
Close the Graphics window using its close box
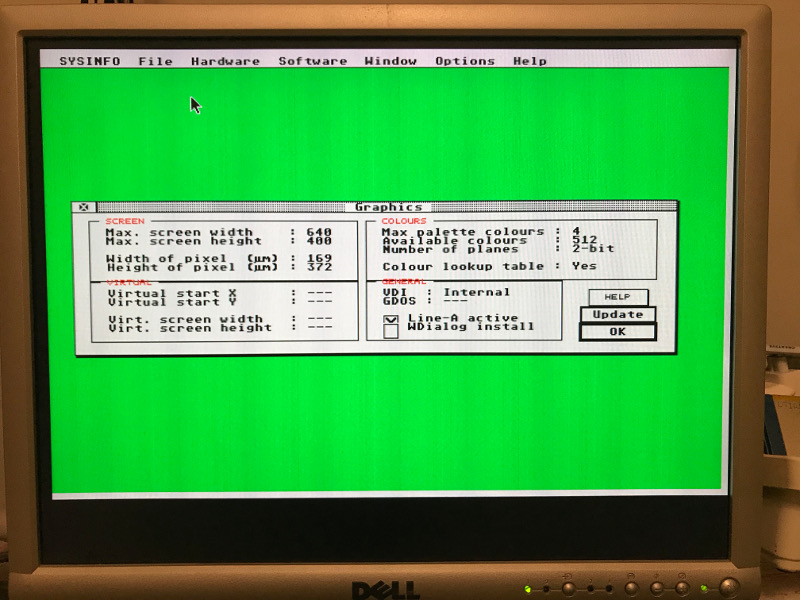coord(84,208)
